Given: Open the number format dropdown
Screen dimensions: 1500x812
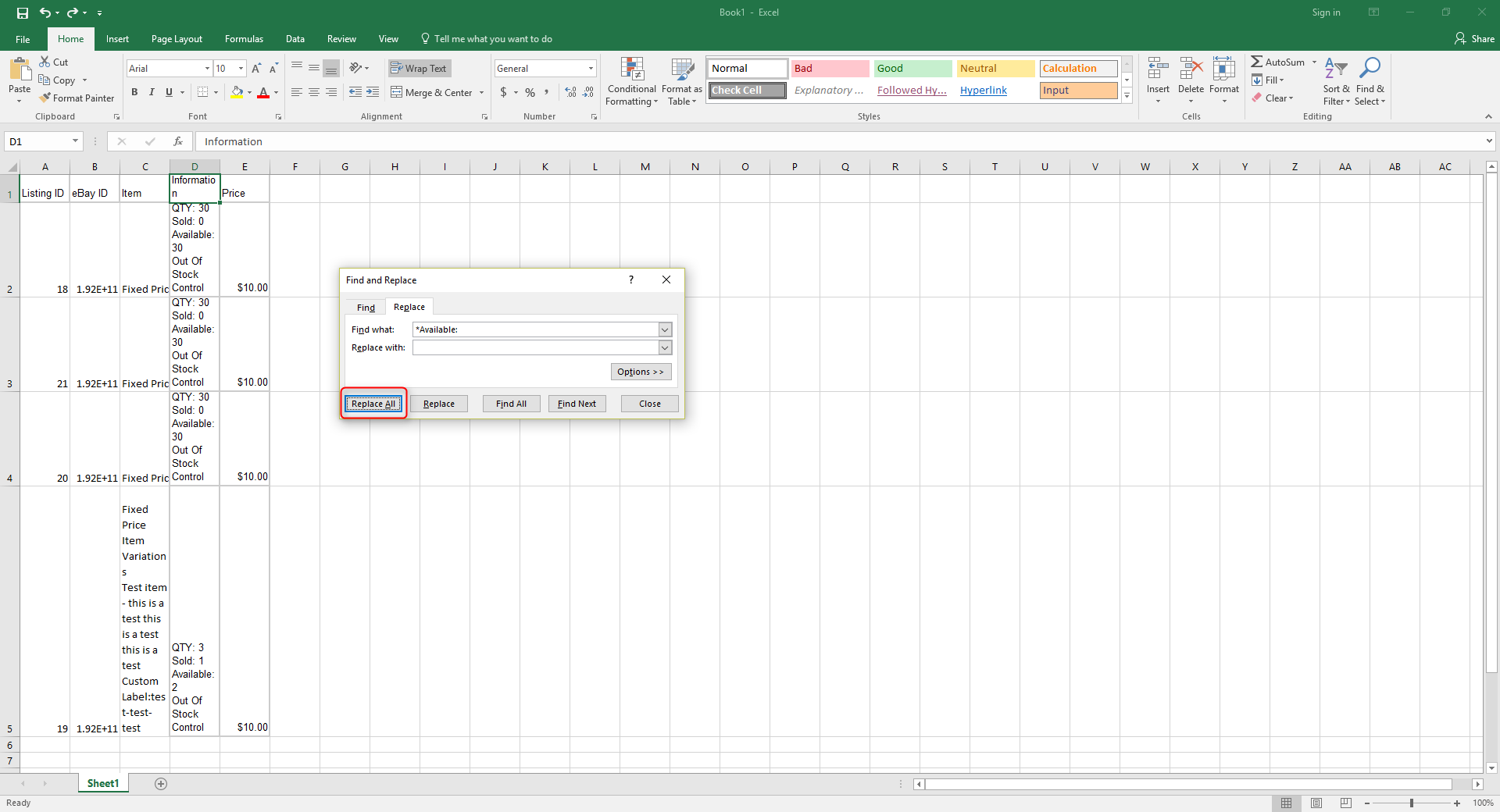Looking at the screenshot, I should click(591, 69).
